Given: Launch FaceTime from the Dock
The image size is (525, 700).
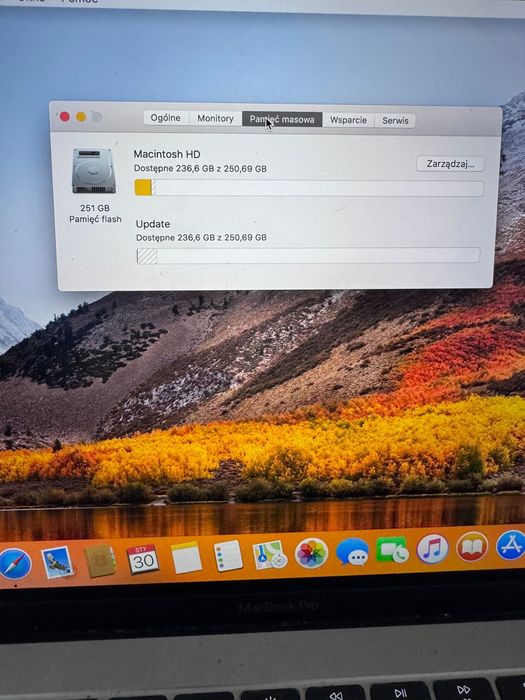Looking at the screenshot, I should pyautogui.click(x=392, y=550).
